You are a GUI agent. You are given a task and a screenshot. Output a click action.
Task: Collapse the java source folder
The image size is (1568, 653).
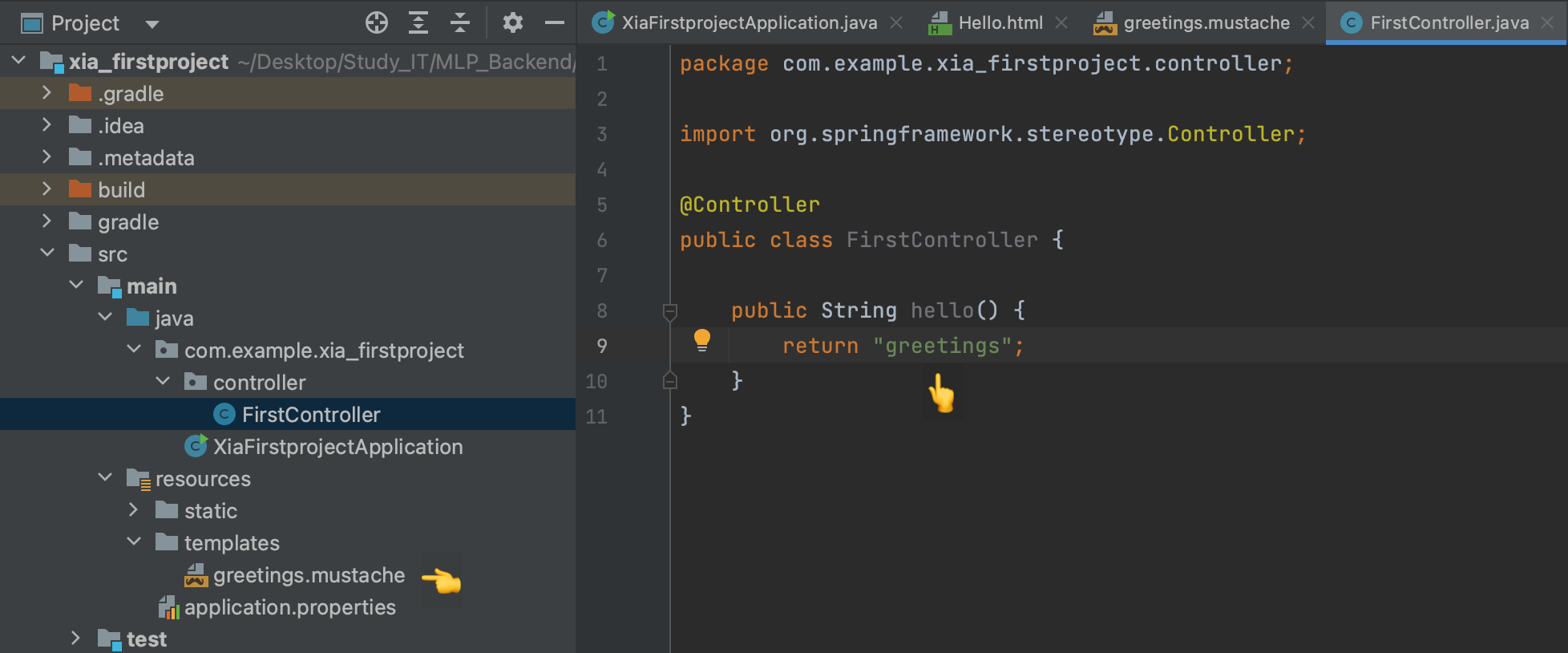point(105,317)
